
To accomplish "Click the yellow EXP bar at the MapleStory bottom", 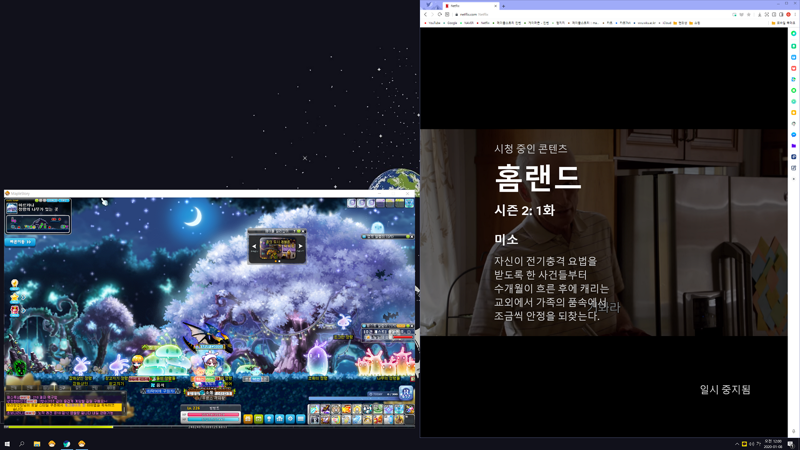I will 59,427.
